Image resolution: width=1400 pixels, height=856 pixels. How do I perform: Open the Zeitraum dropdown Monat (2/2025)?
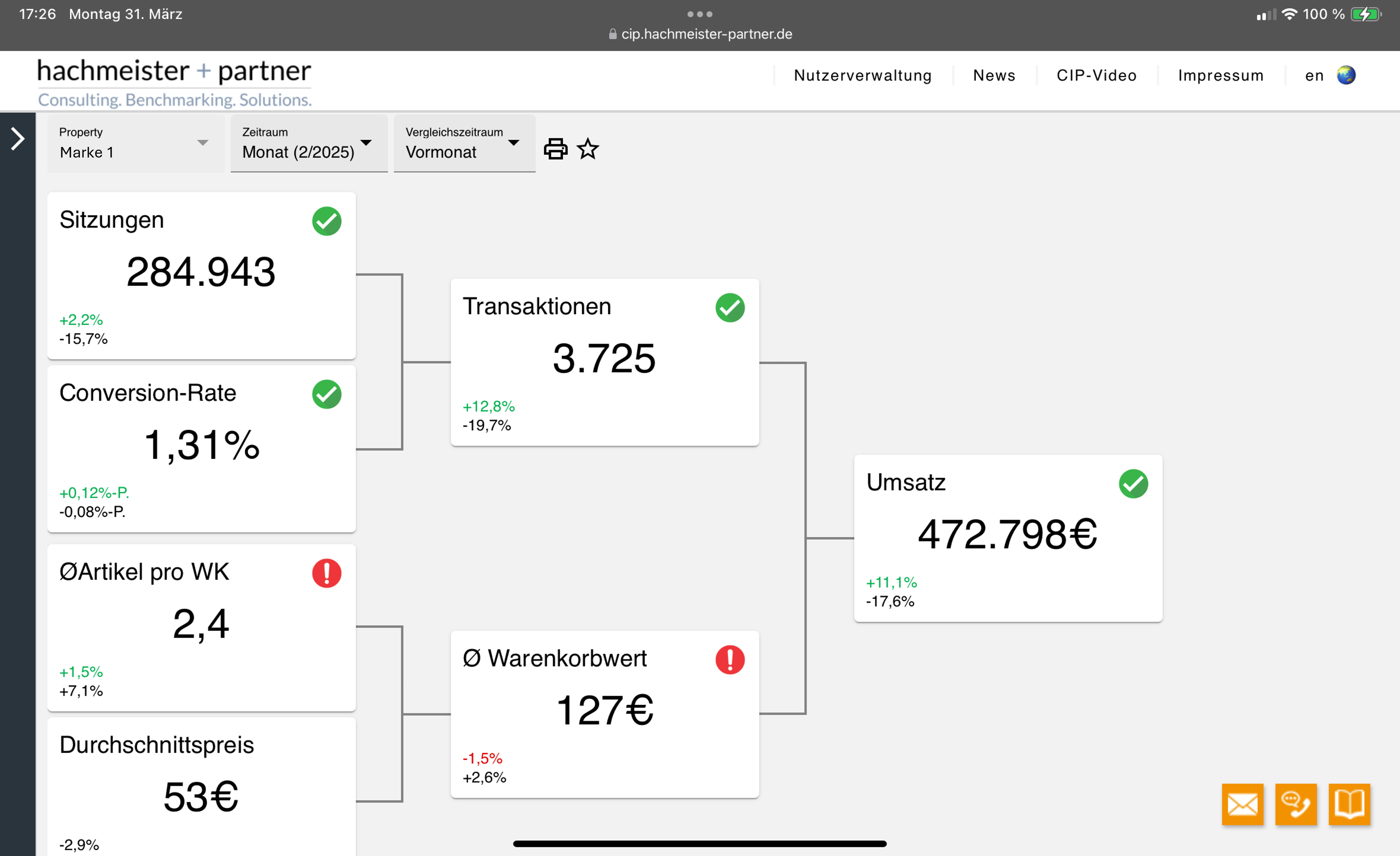tap(309, 143)
